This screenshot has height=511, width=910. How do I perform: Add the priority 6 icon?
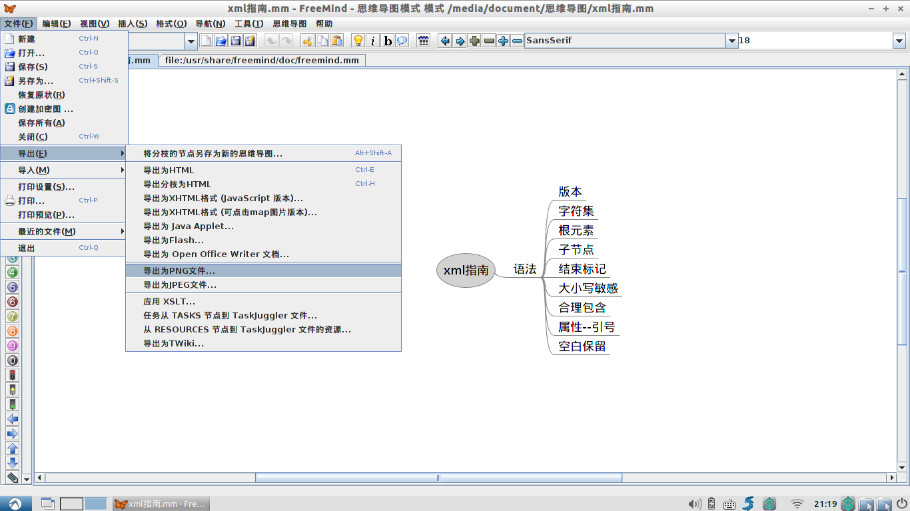12,301
